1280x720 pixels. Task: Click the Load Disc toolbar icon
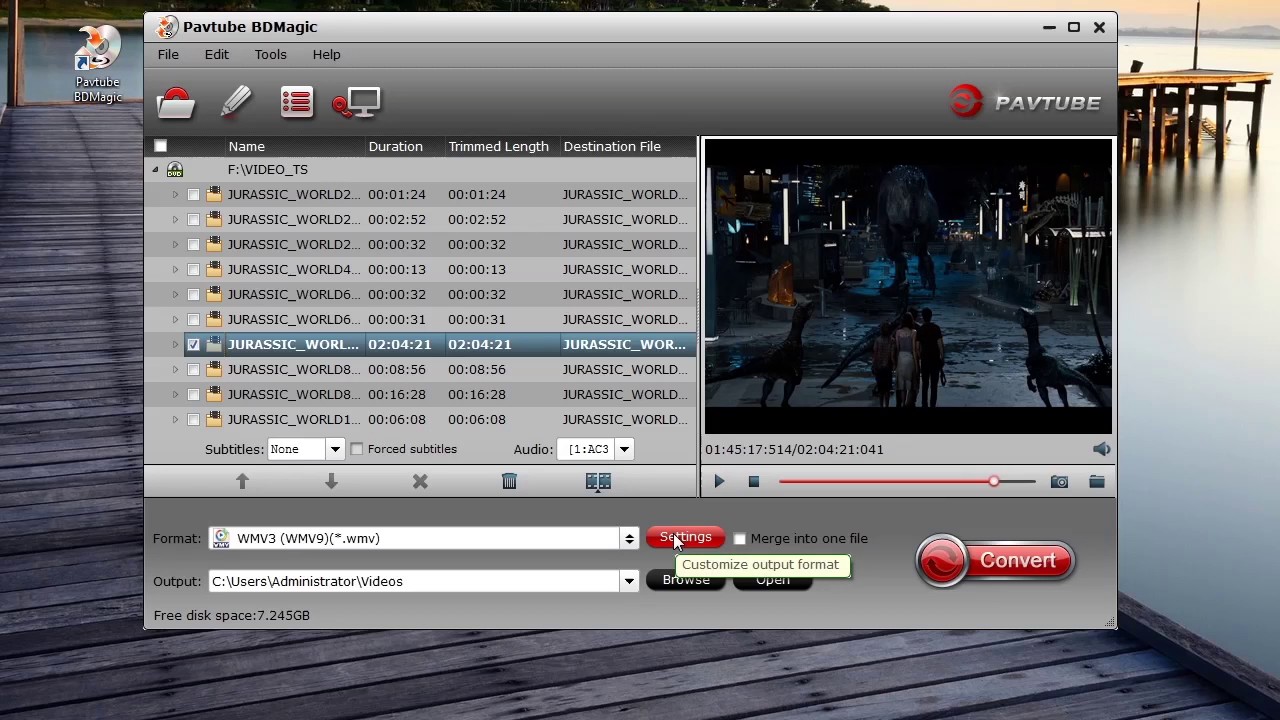coord(176,102)
